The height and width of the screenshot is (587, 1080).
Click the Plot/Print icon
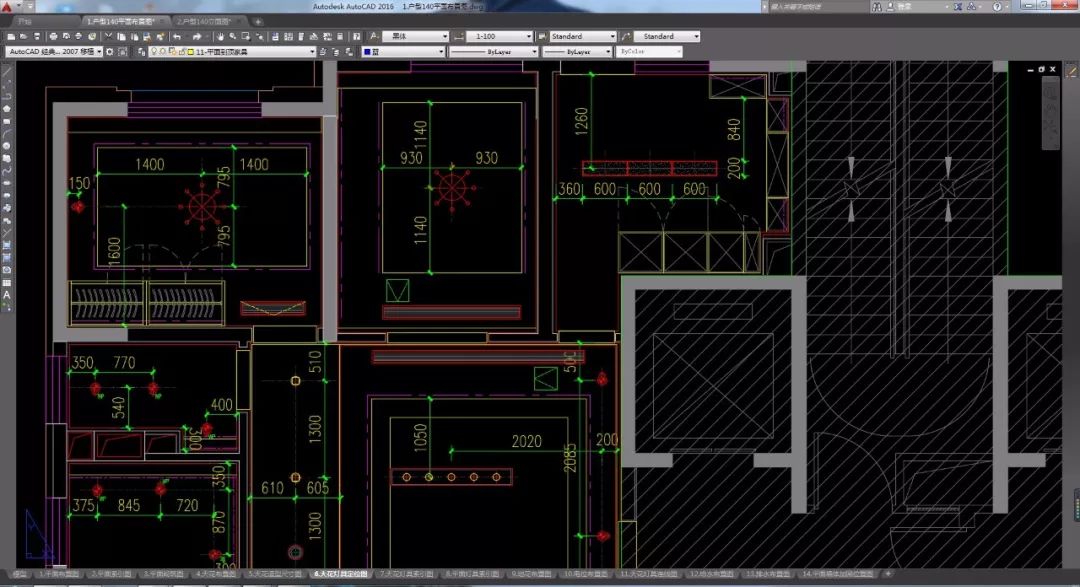click(53, 37)
